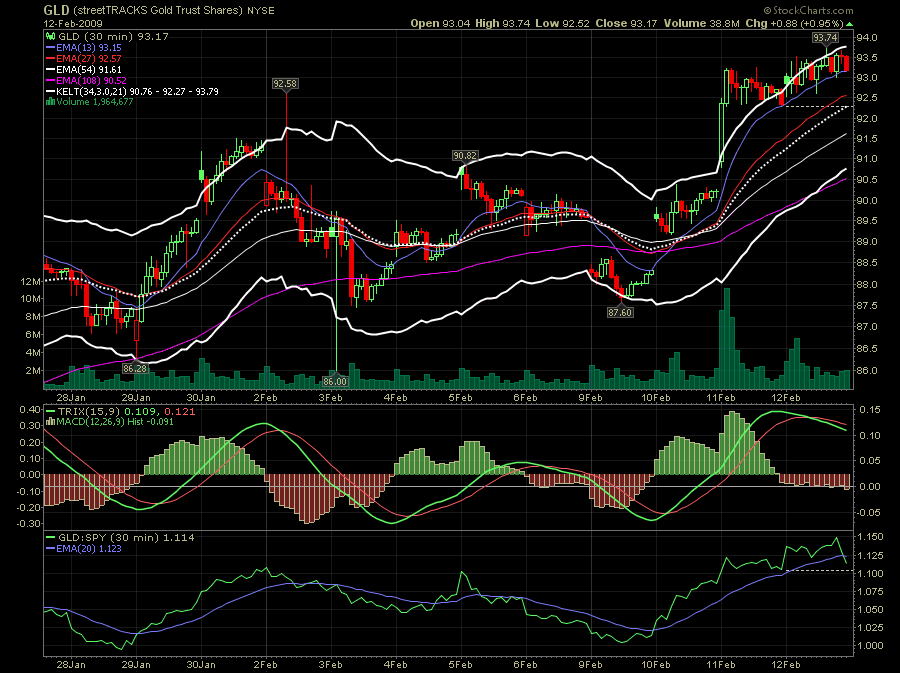Click the 92.58 price high marker

coord(285,84)
